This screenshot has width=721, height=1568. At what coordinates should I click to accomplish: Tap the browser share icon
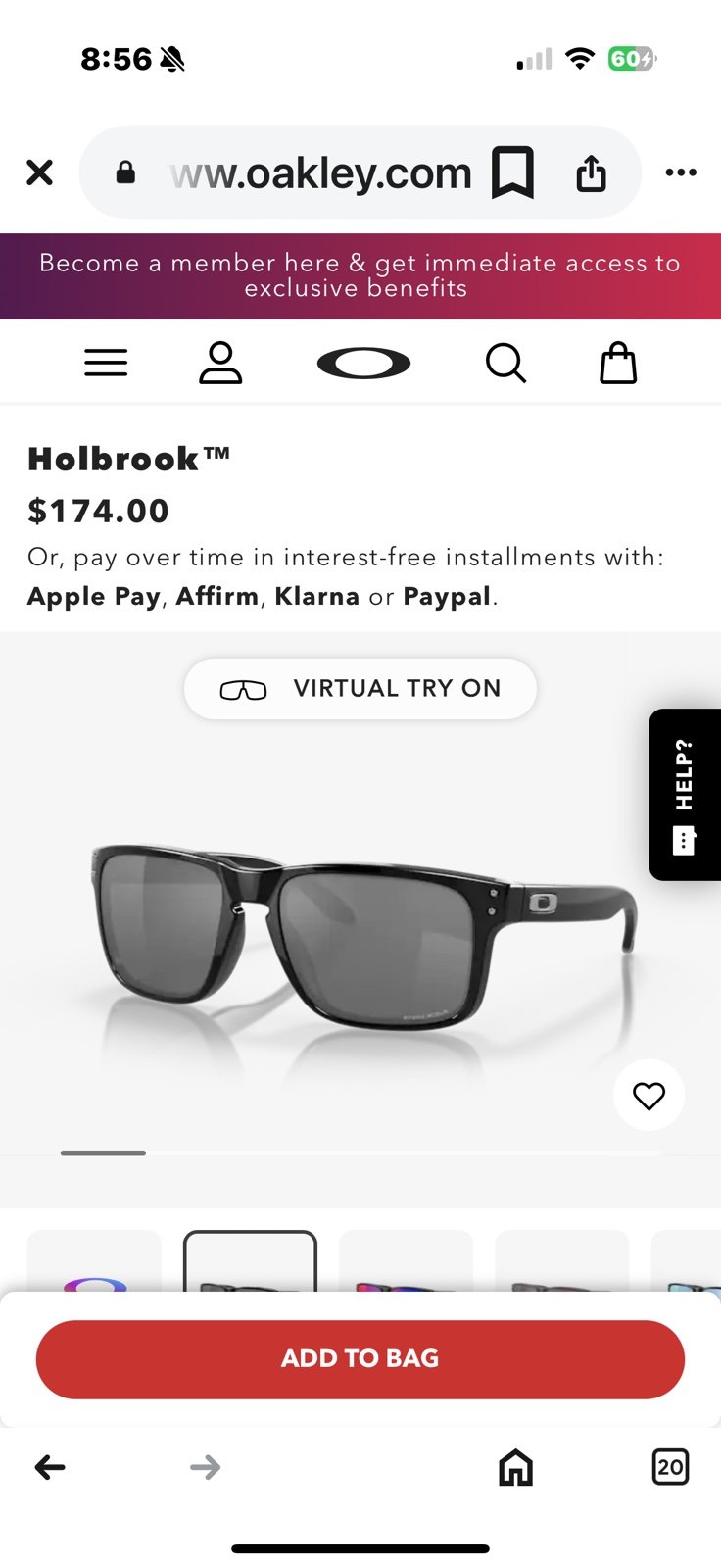click(x=591, y=173)
